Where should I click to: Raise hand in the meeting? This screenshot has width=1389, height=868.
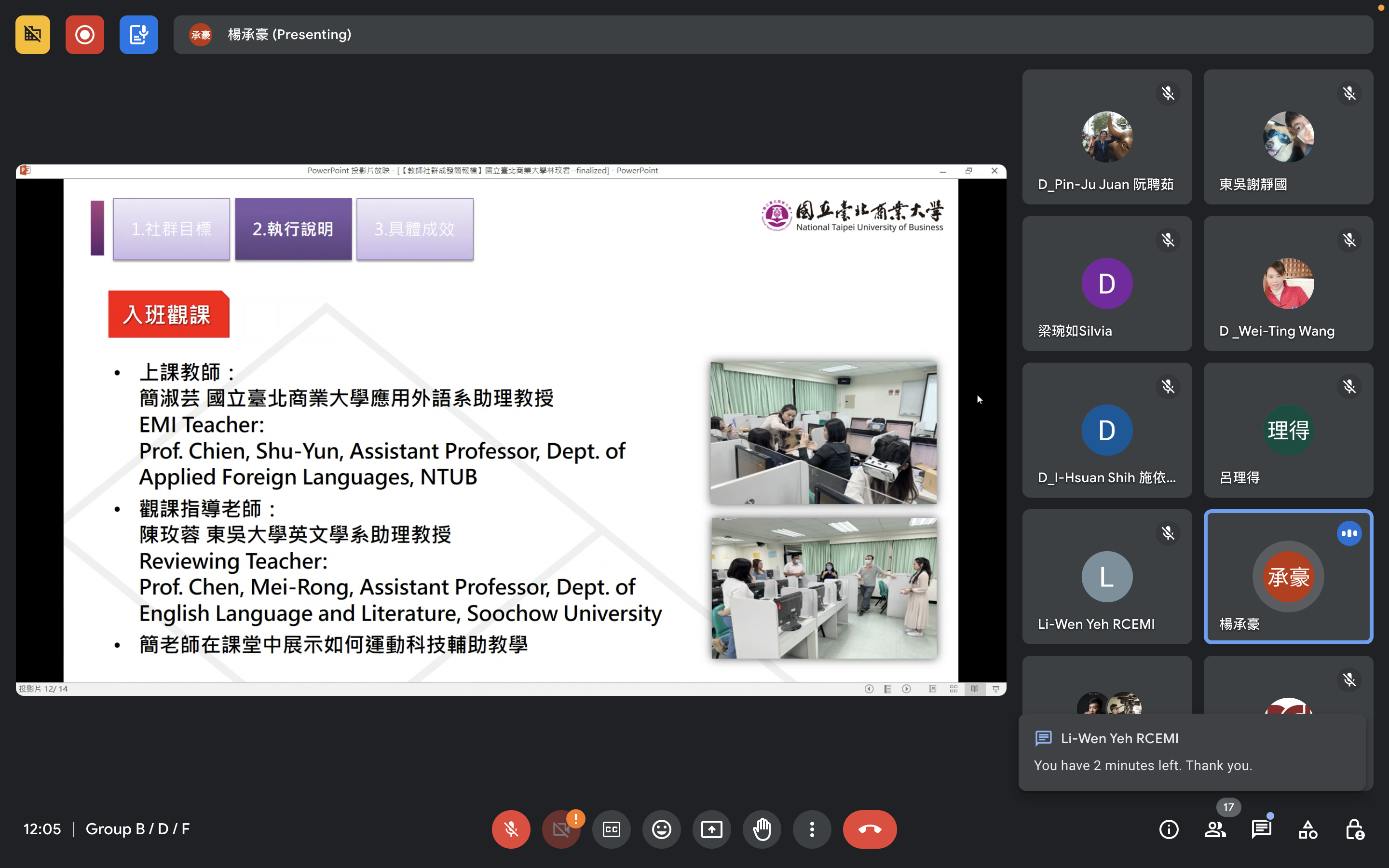[762, 829]
